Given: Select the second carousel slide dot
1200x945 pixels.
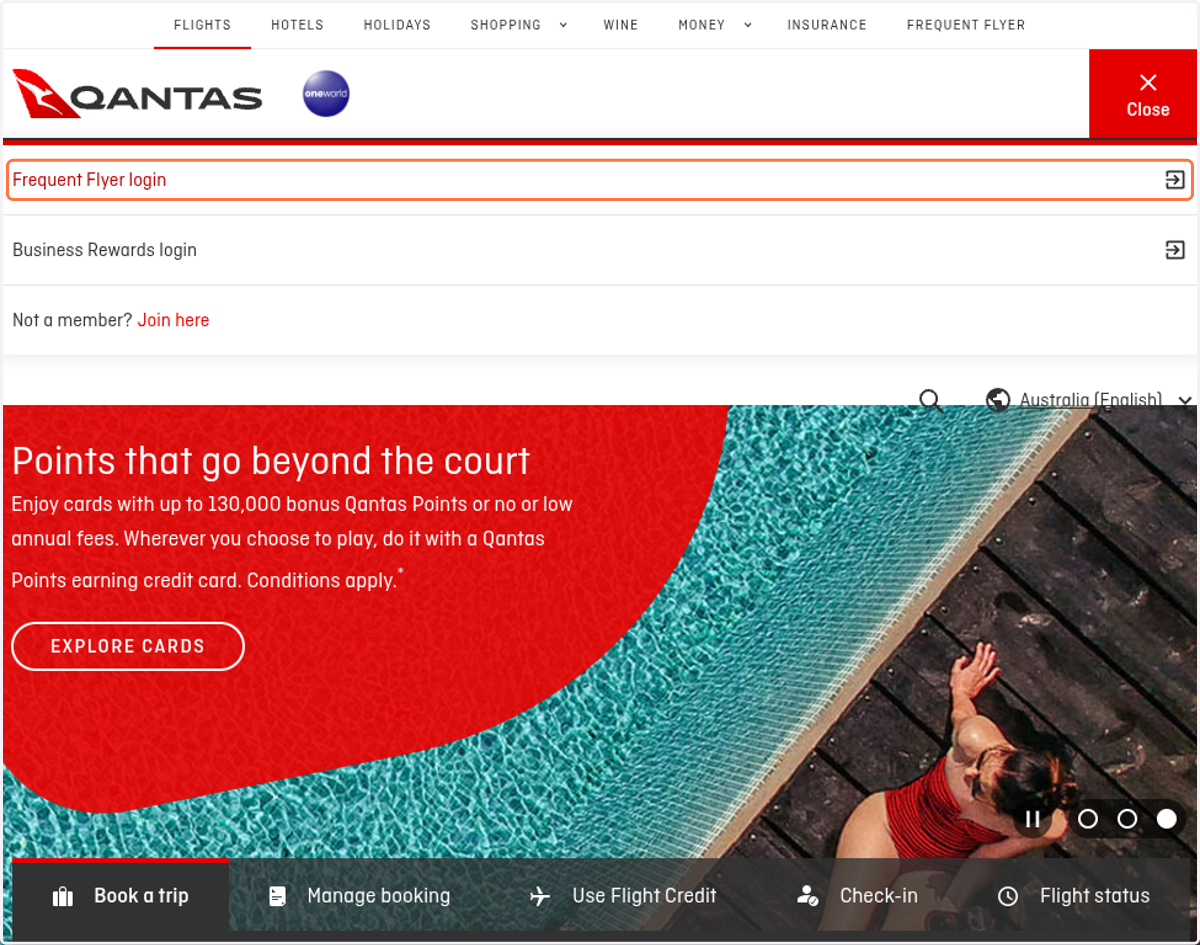Looking at the screenshot, I should [1127, 819].
